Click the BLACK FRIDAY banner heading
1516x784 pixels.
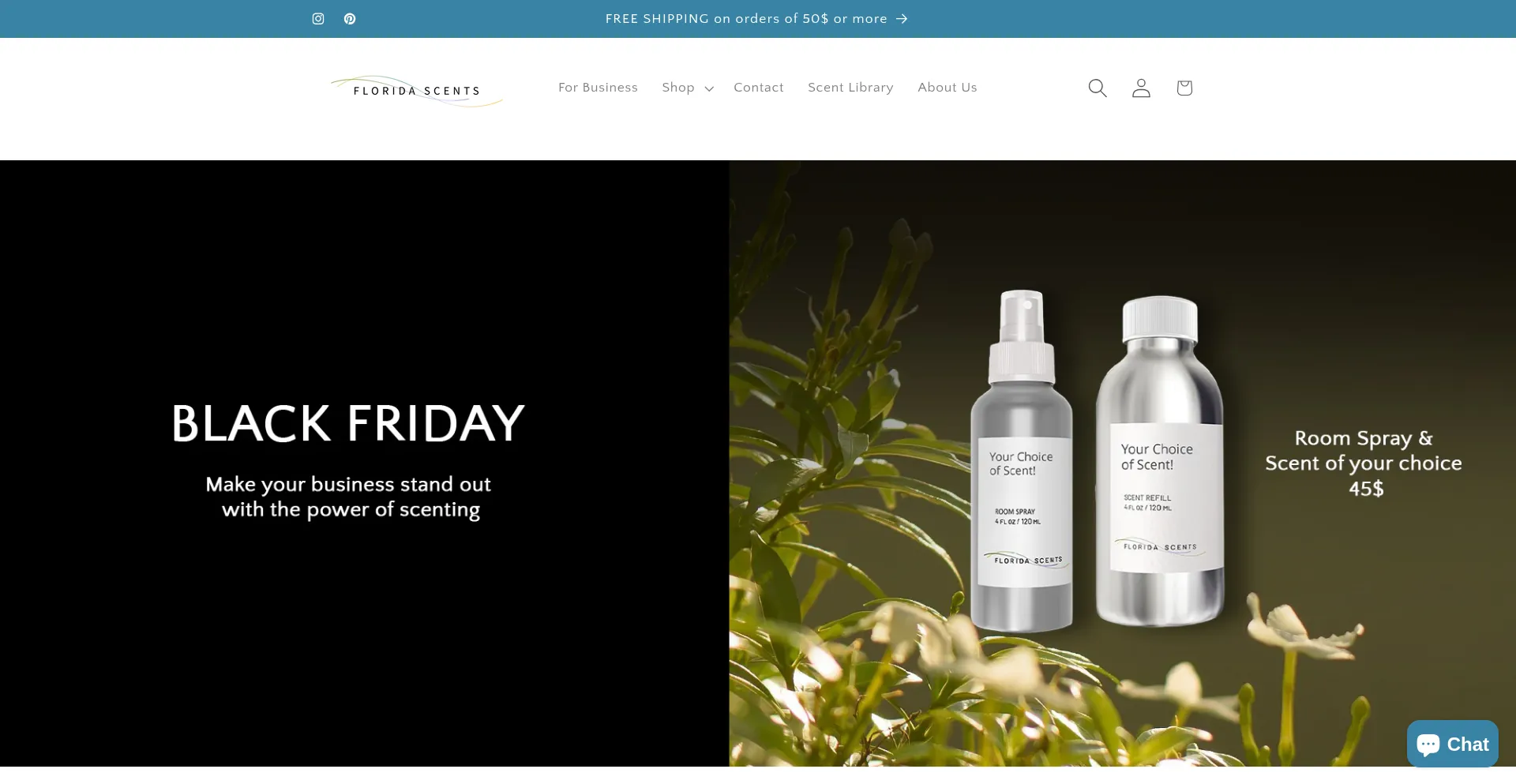(x=348, y=423)
